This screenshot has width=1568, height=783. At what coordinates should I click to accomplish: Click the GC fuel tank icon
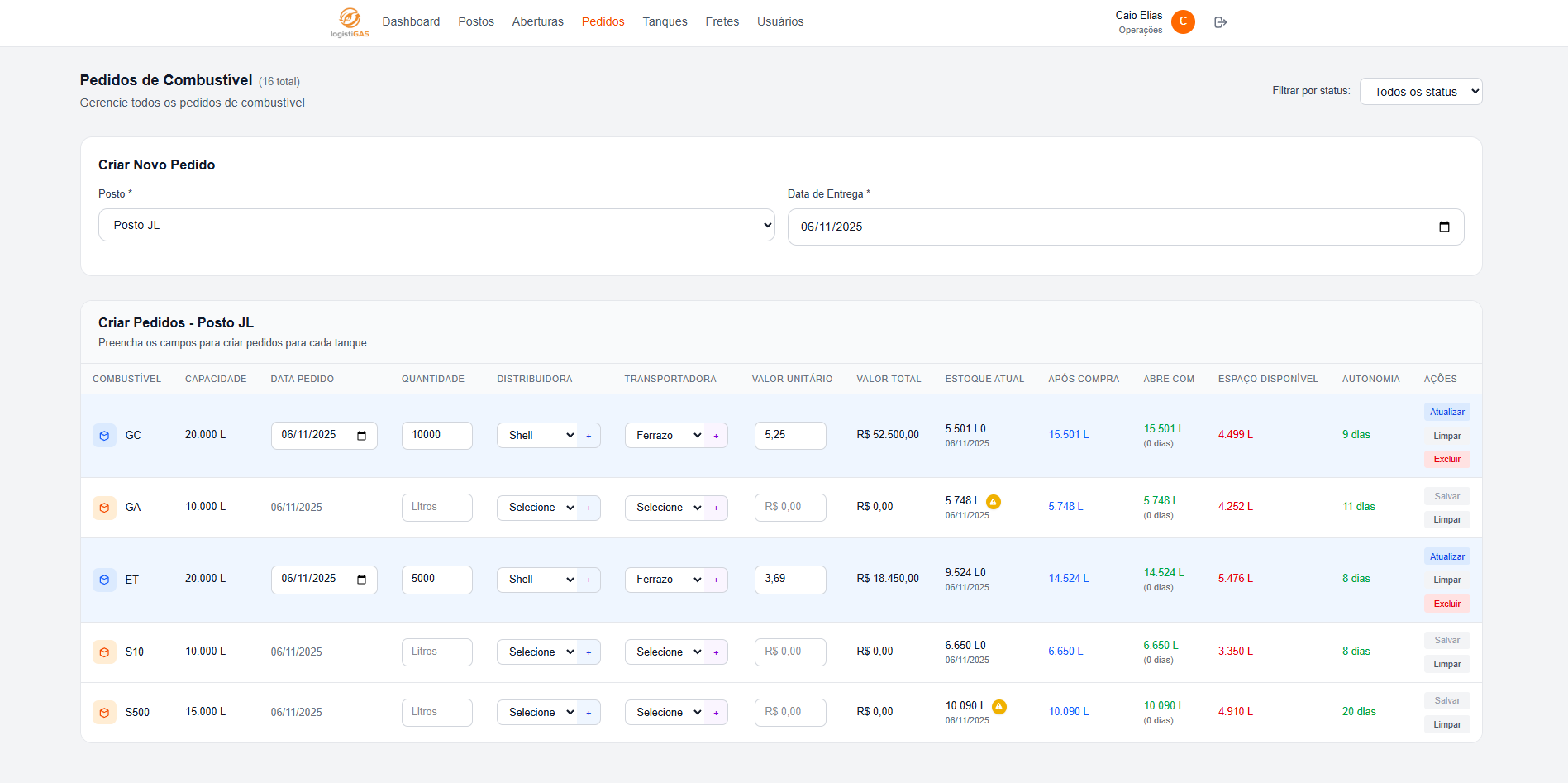(x=104, y=436)
